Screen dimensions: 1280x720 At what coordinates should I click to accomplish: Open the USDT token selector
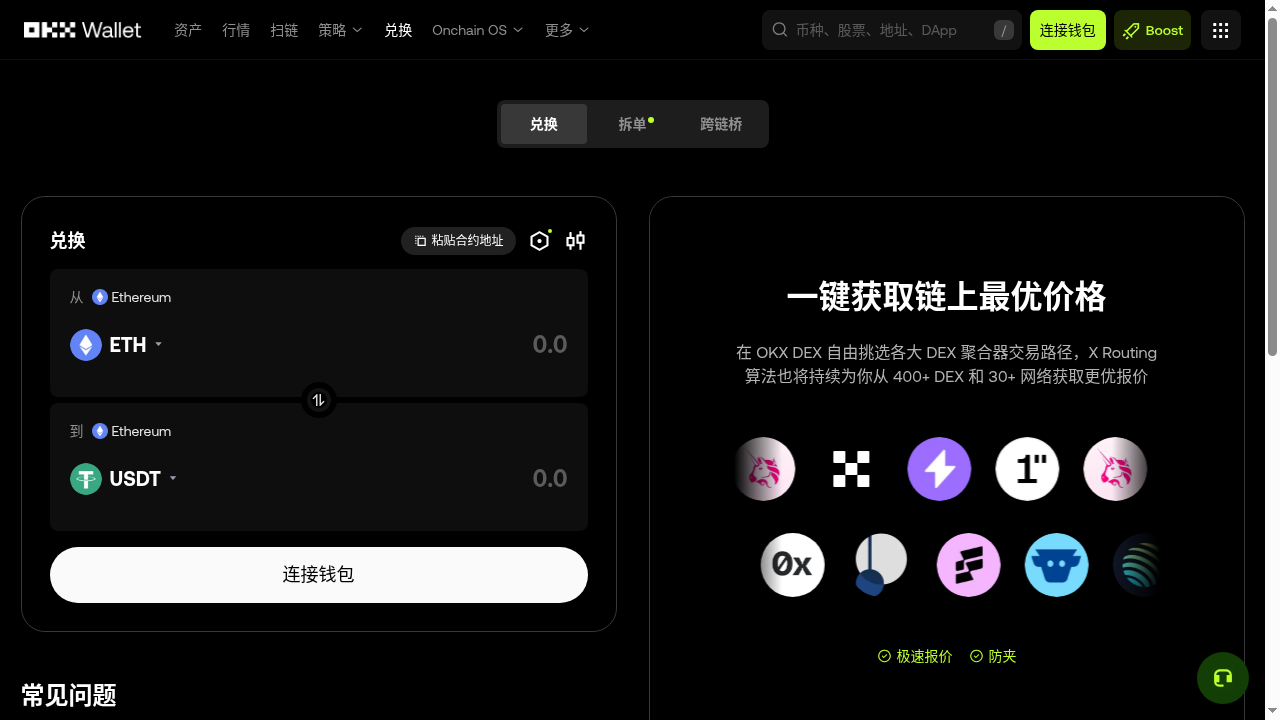pos(124,479)
